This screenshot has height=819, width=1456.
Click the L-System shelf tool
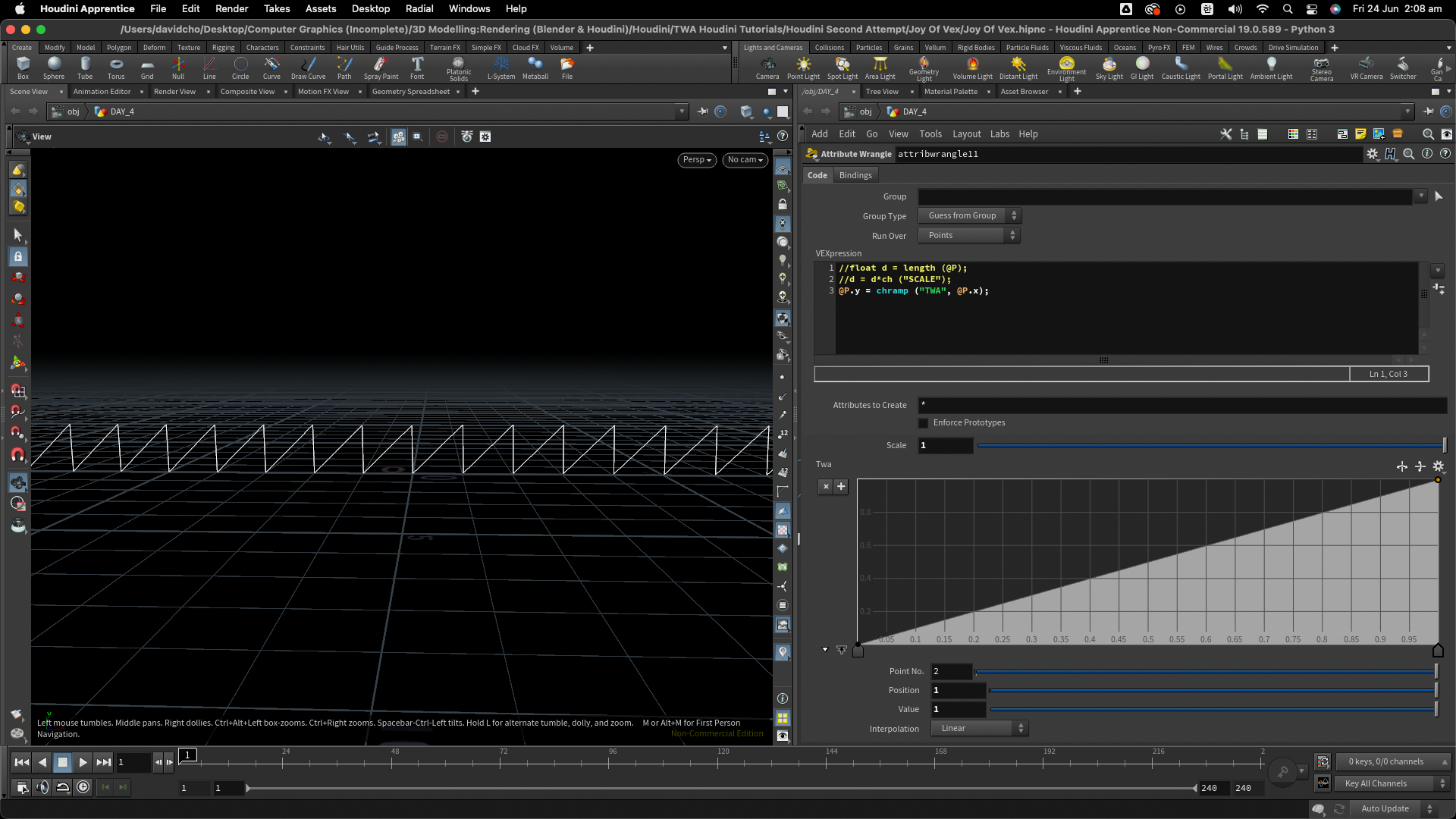[x=500, y=67]
